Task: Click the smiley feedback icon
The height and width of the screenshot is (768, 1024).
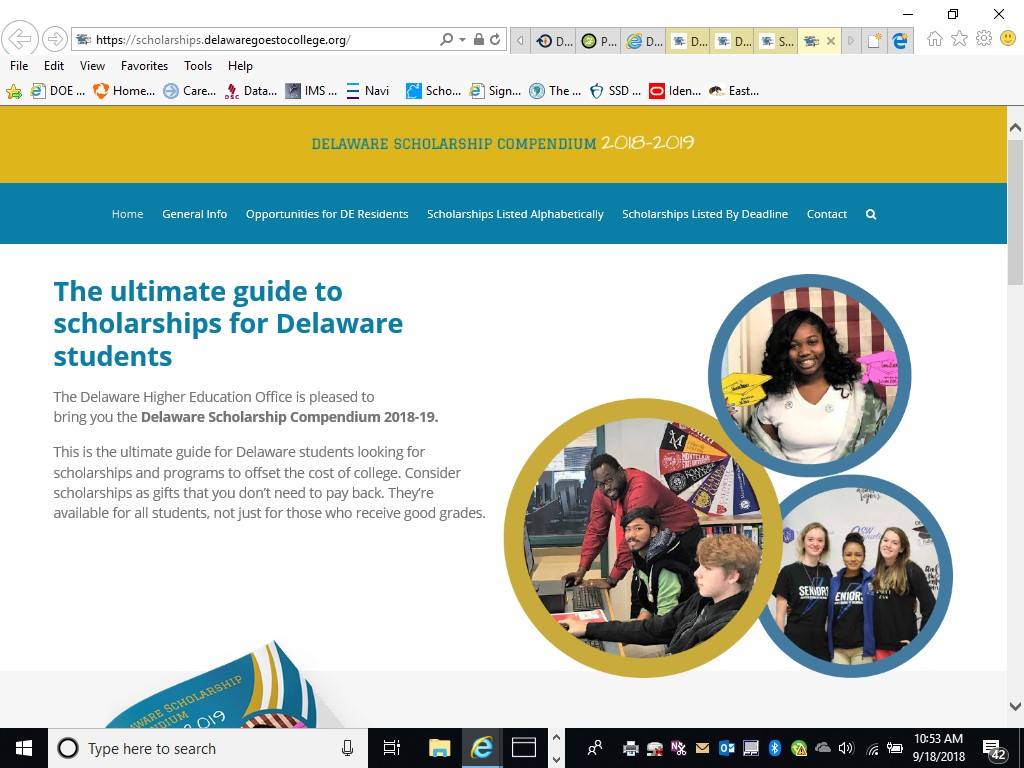Action: coord(1008,39)
